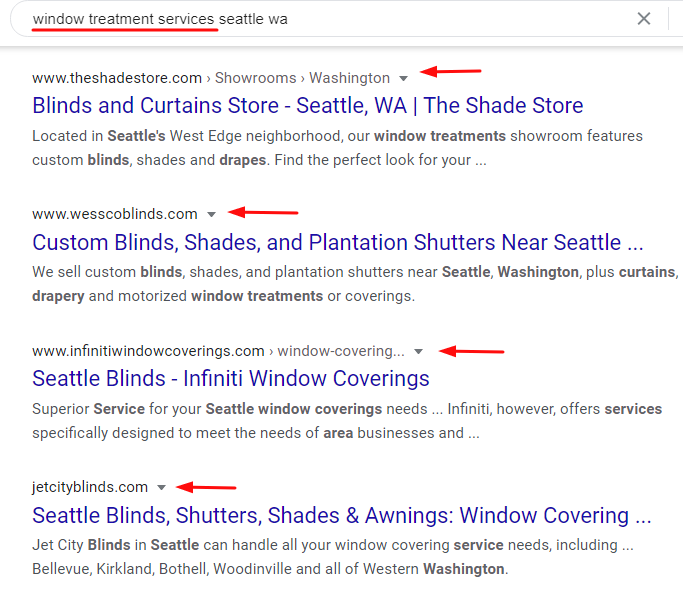This screenshot has width=683, height=590.
Task: Click the snippet starting 'Jet City Blinds in Seattle'
Action: pos(333,557)
